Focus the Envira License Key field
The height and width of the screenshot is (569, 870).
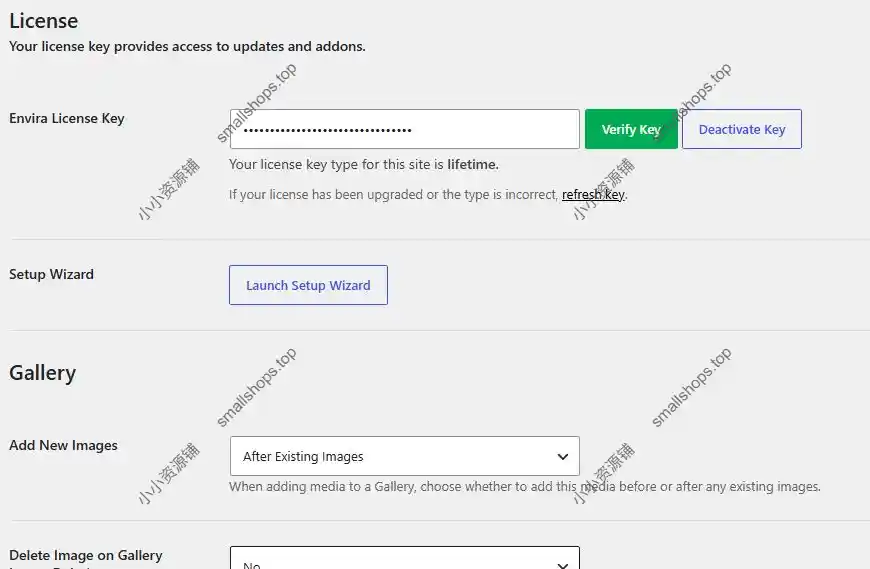point(404,129)
